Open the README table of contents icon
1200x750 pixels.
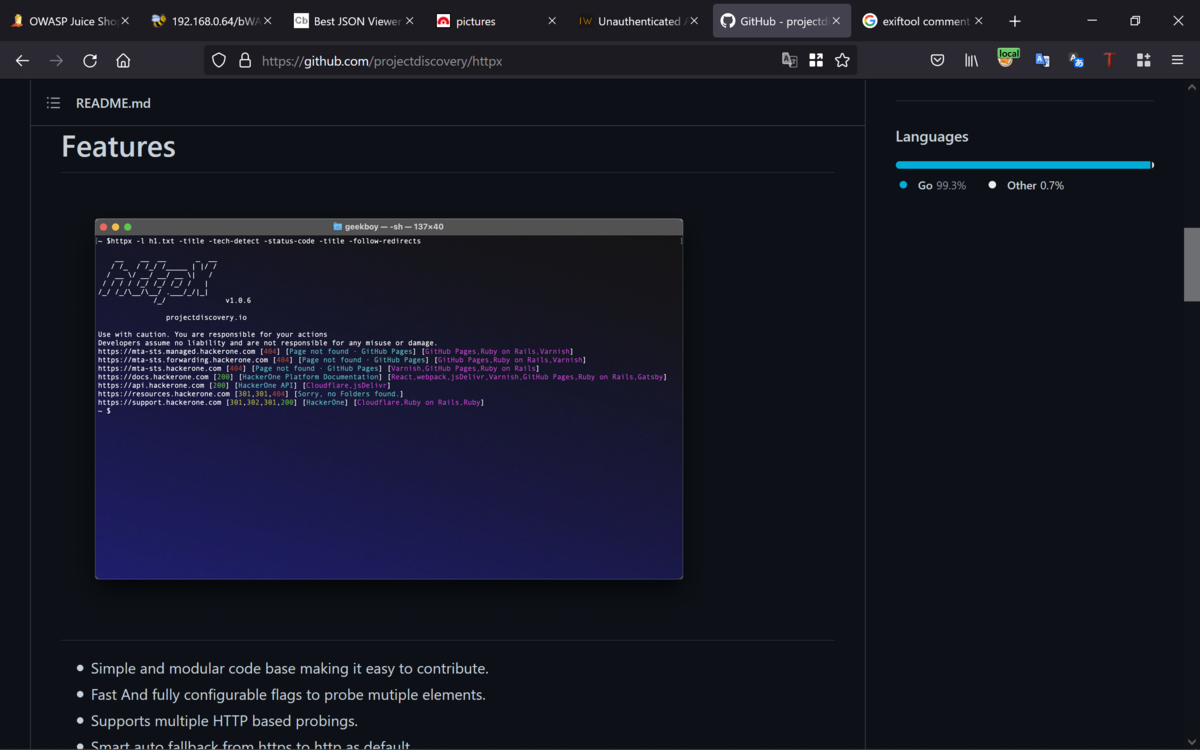[53, 103]
